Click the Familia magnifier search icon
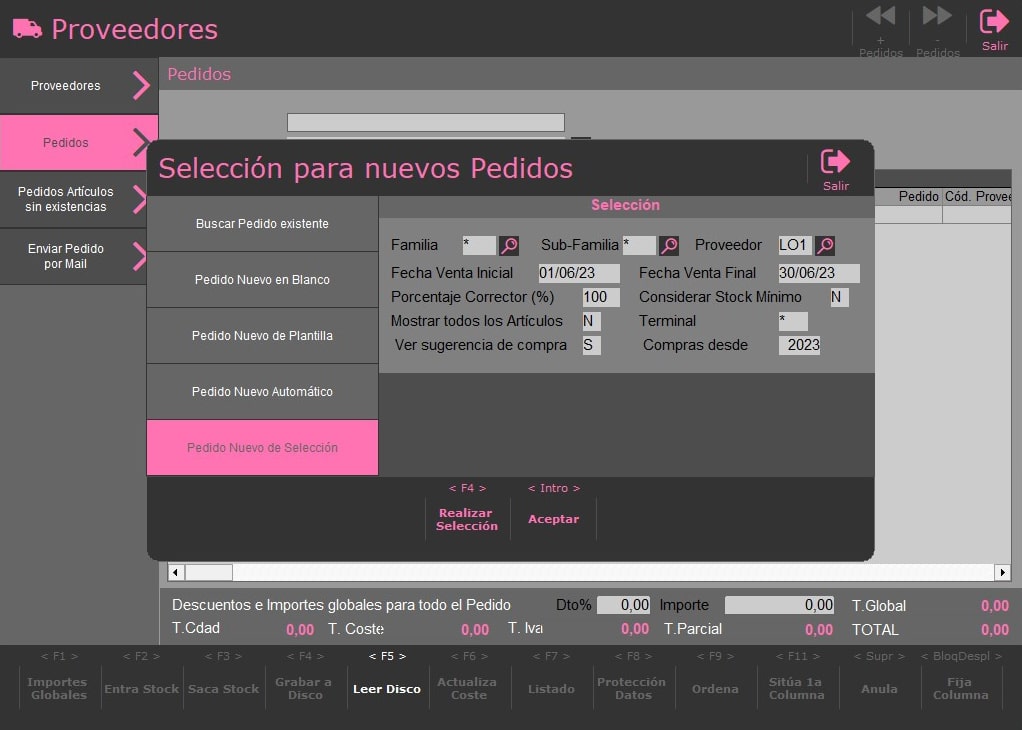The width and height of the screenshot is (1022, 730). point(509,246)
